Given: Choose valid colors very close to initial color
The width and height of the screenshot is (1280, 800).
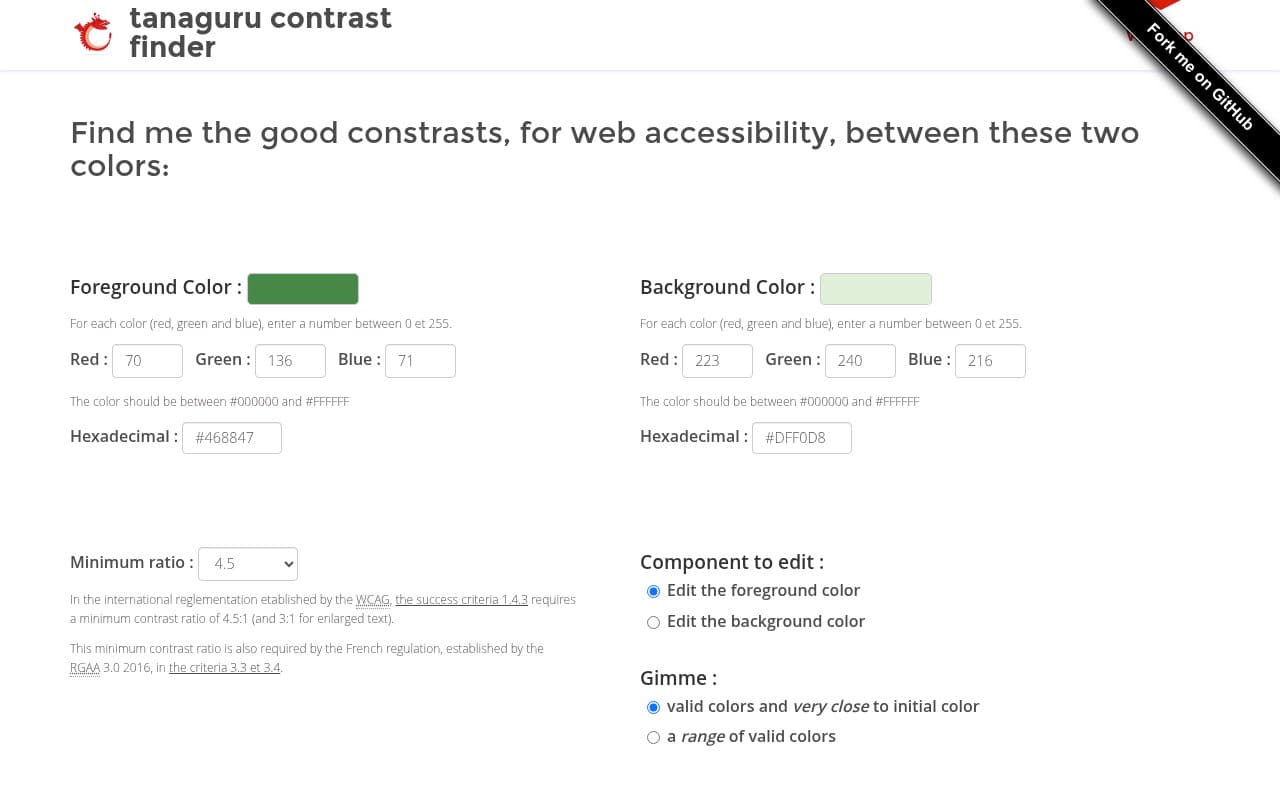Looking at the screenshot, I should coord(653,707).
